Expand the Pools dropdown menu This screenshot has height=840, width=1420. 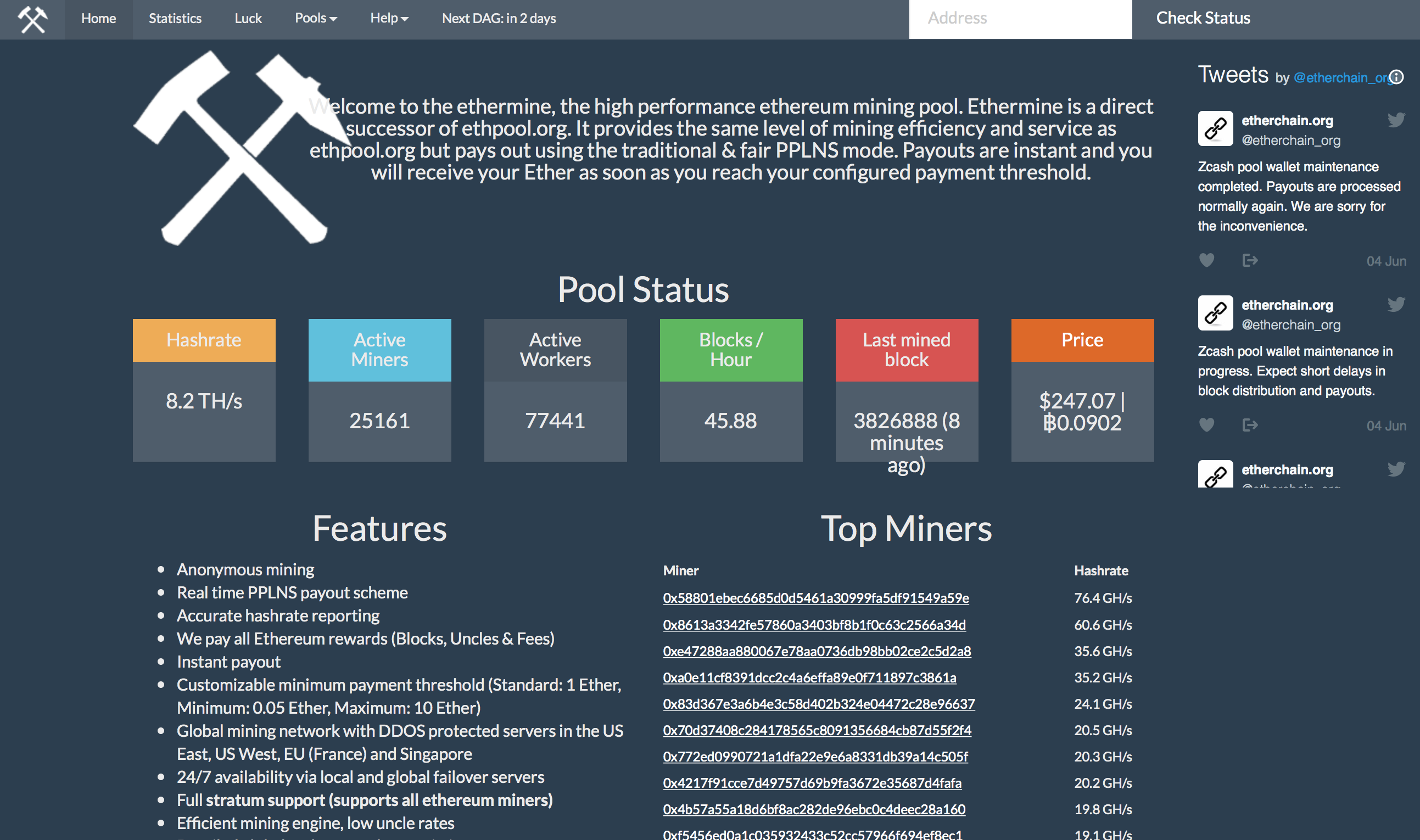coord(315,19)
